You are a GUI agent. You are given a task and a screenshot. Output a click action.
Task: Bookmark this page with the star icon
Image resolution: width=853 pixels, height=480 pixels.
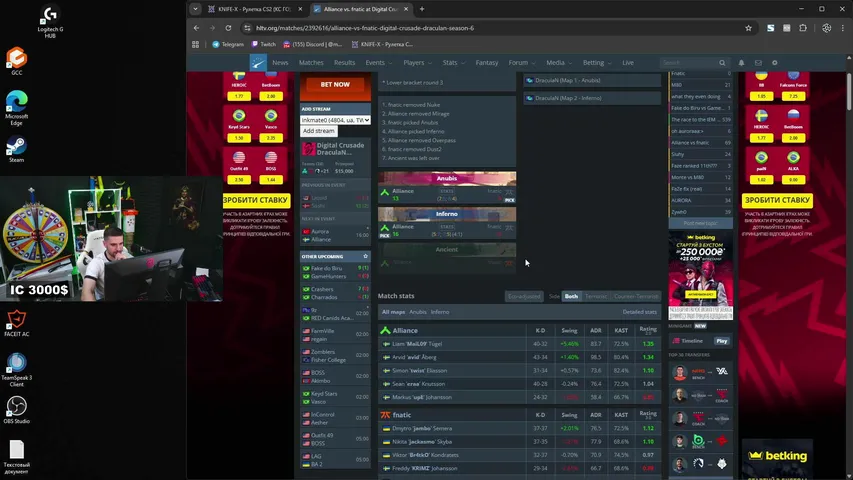tap(748, 28)
